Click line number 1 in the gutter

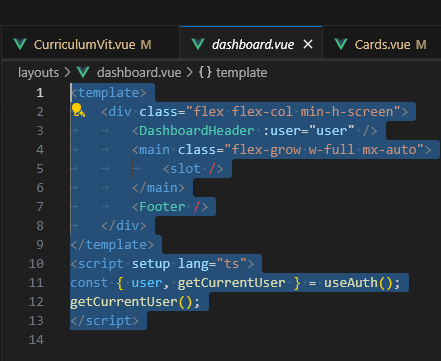(40, 93)
